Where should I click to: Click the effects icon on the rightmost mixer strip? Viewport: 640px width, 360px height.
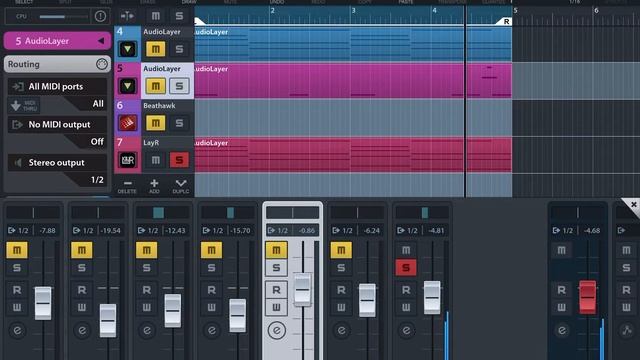627,330
